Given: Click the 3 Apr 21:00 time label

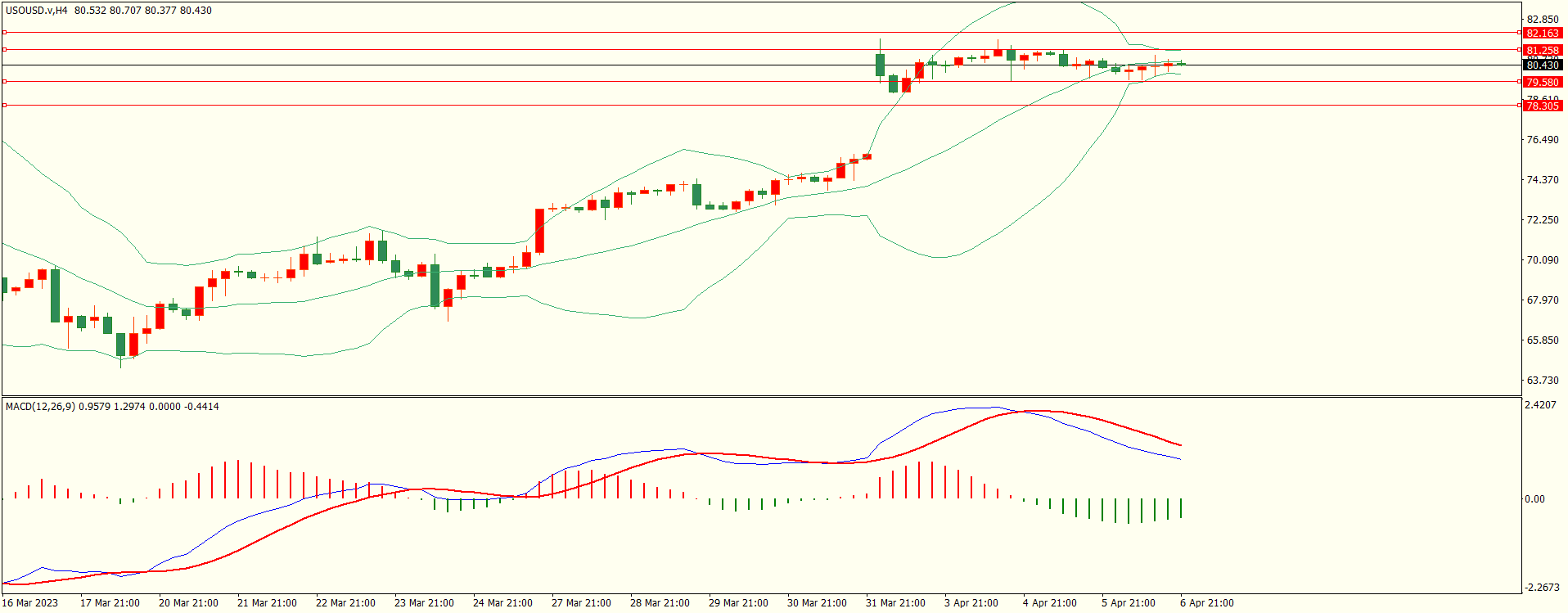Looking at the screenshot, I should click(971, 603).
